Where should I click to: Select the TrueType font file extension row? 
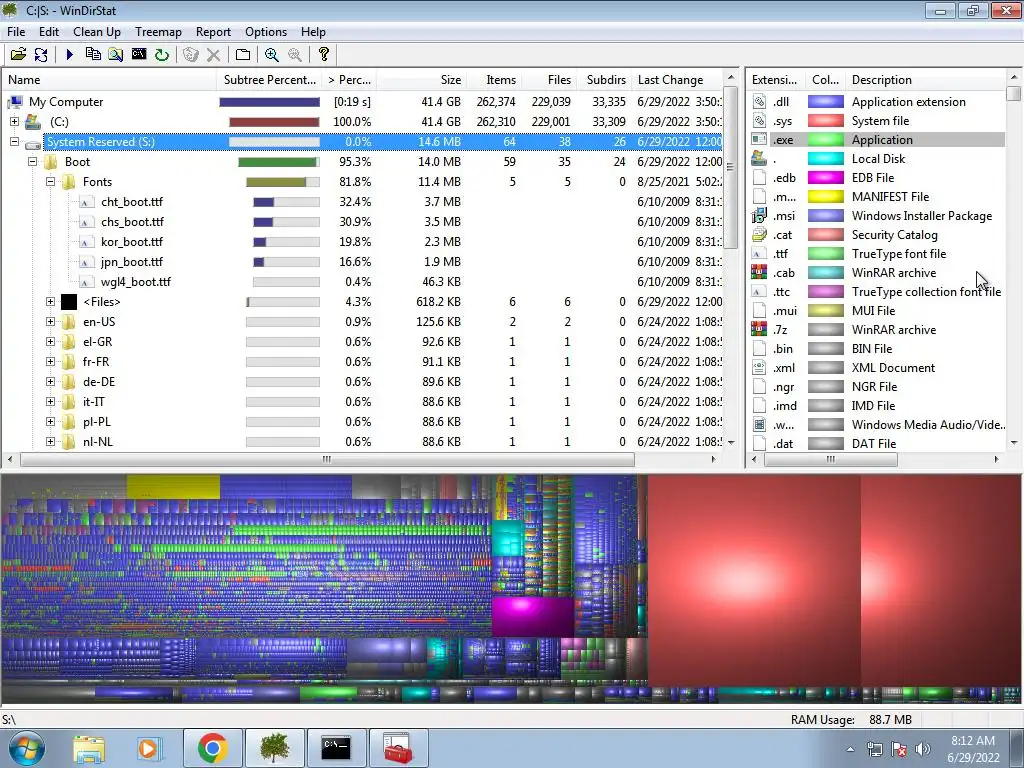[878, 253]
